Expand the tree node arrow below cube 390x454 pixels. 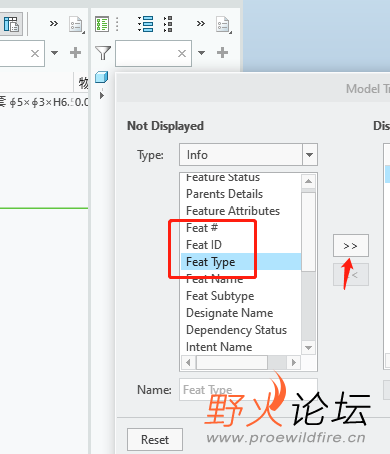tap(102, 95)
